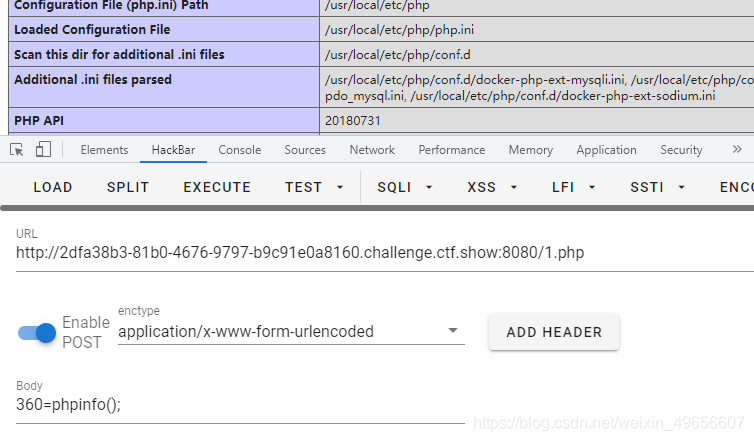This screenshot has width=754, height=441.
Task: Switch to the Network tab
Action: point(372,150)
